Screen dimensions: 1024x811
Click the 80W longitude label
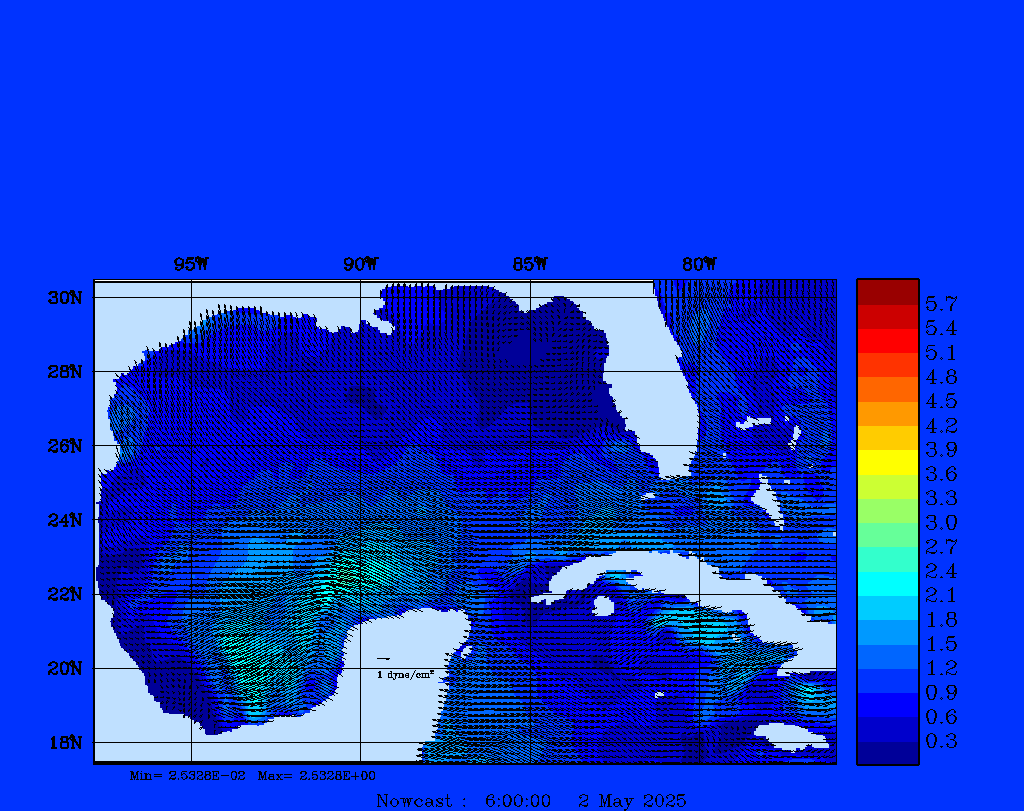tap(699, 265)
